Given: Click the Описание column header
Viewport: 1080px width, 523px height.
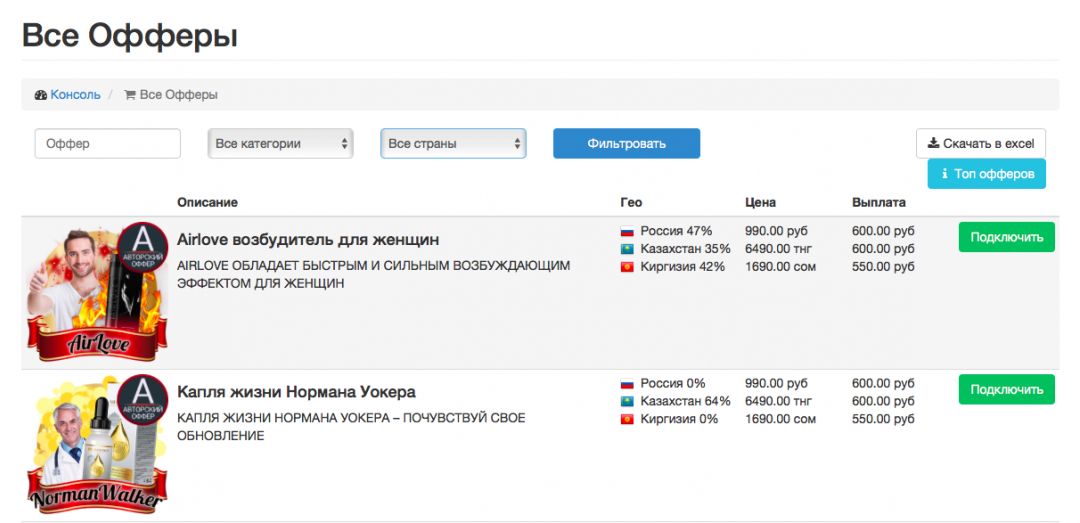Looking at the screenshot, I should click(x=207, y=203).
